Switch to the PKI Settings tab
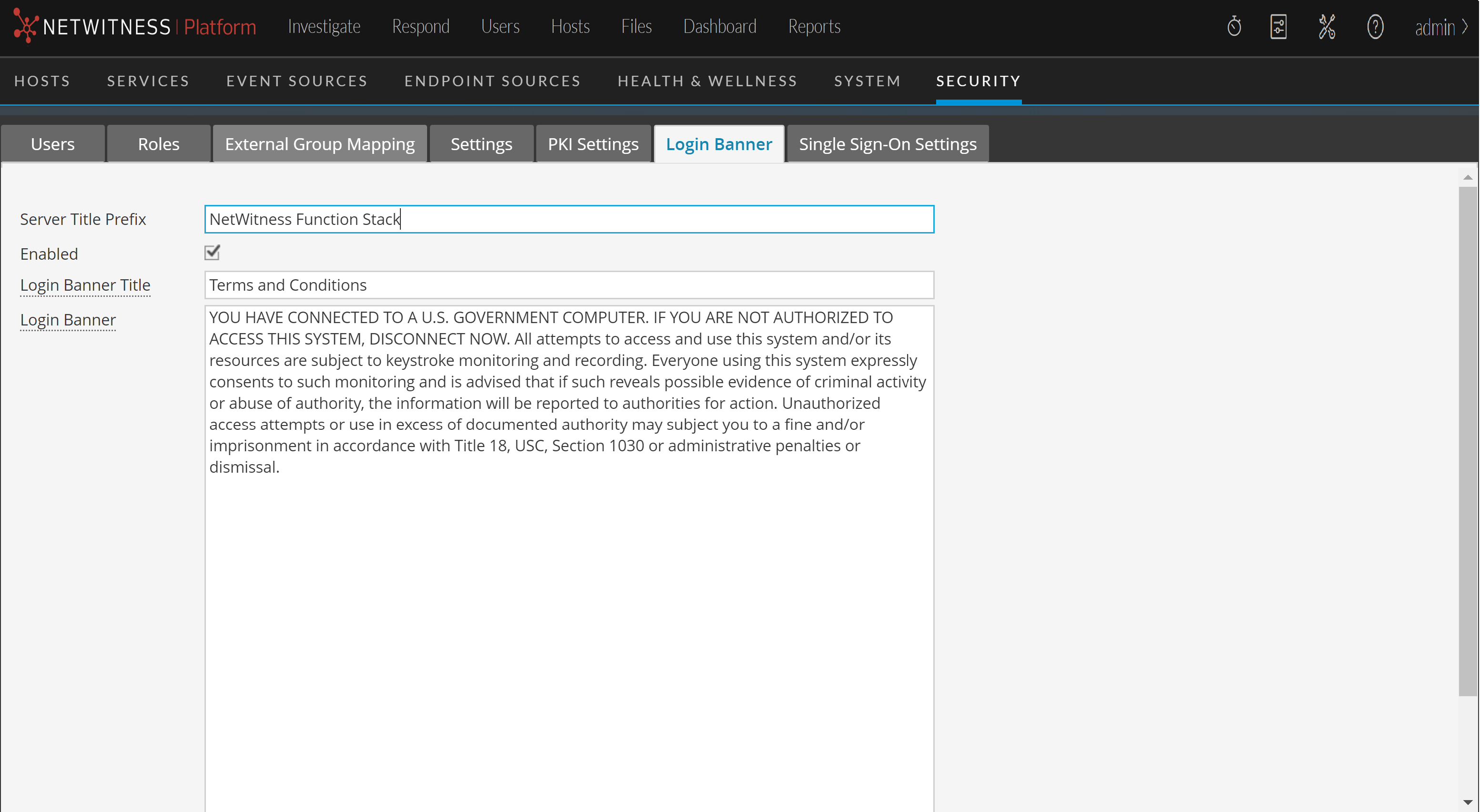Screen dimensions: 1480x812 pyautogui.click(x=593, y=144)
